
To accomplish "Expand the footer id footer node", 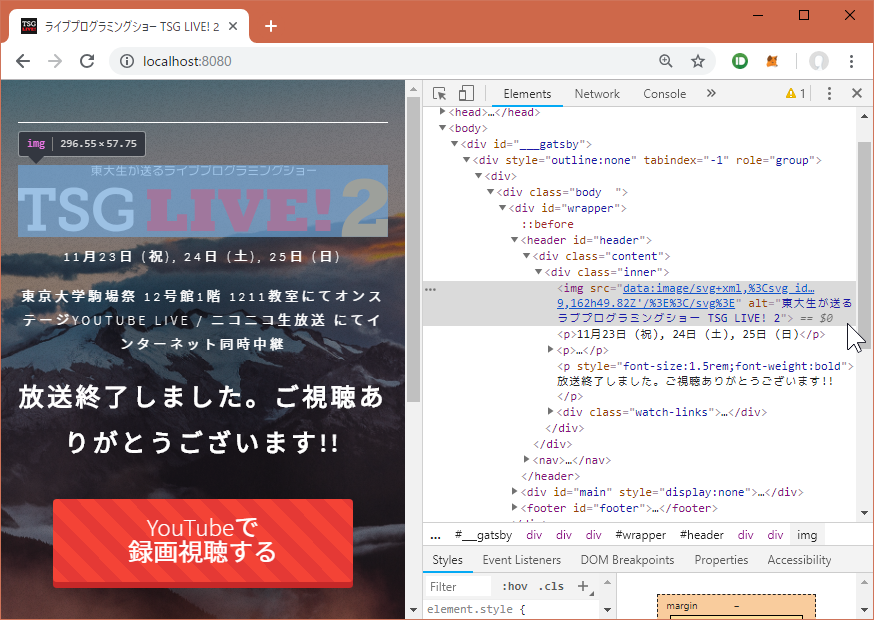I will click(514, 508).
